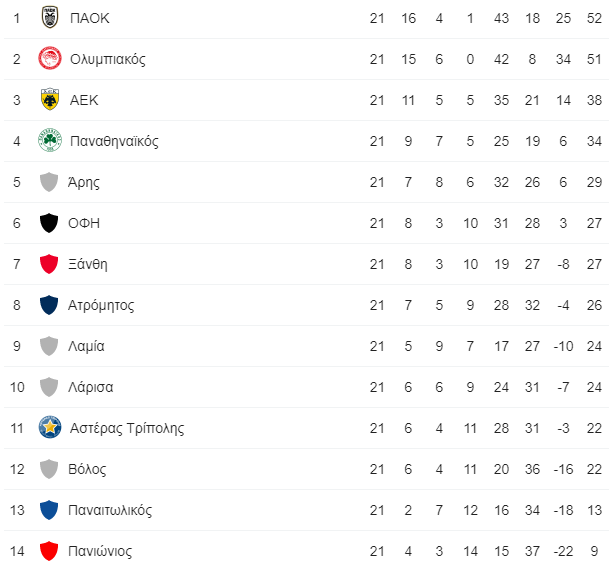Click the Παναθηναϊκός green shamrock logo
This screenshot has width=609, height=565.
[x=50, y=141]
